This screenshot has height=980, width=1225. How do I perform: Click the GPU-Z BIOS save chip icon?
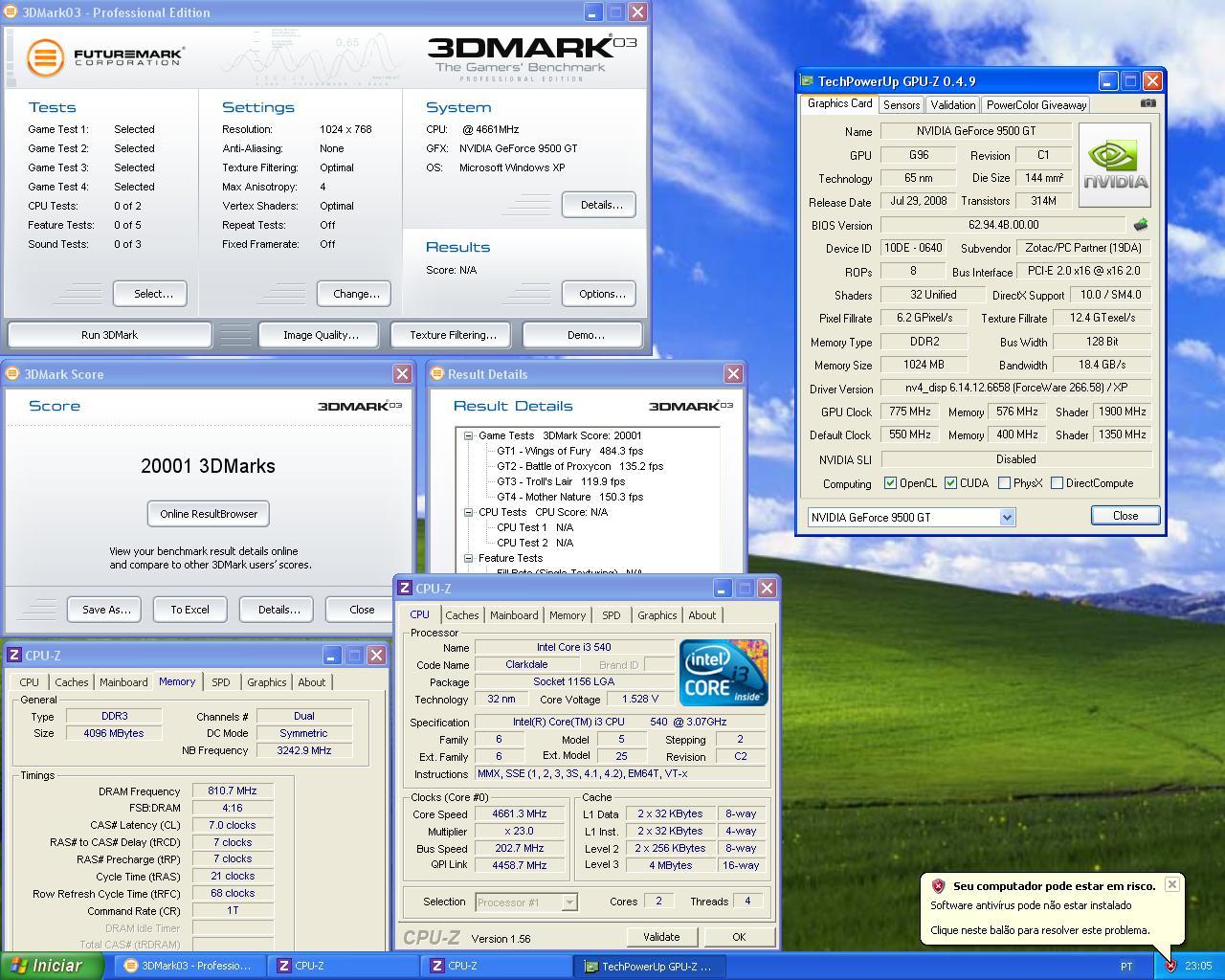1140,225
